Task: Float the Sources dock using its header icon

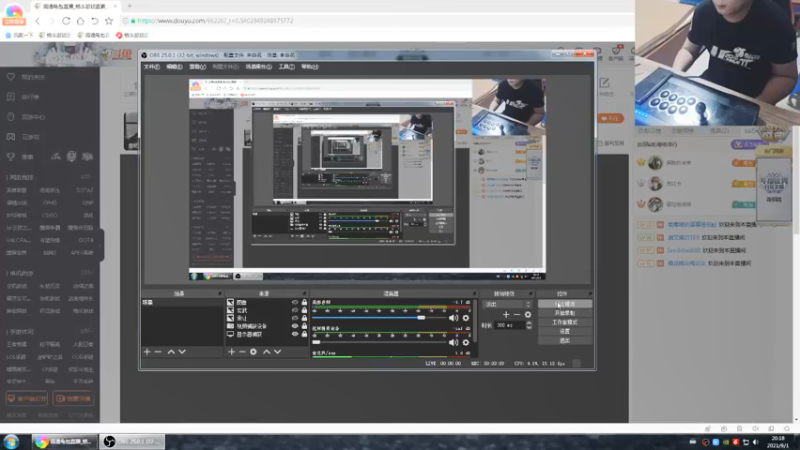Action: pos(305,294)
